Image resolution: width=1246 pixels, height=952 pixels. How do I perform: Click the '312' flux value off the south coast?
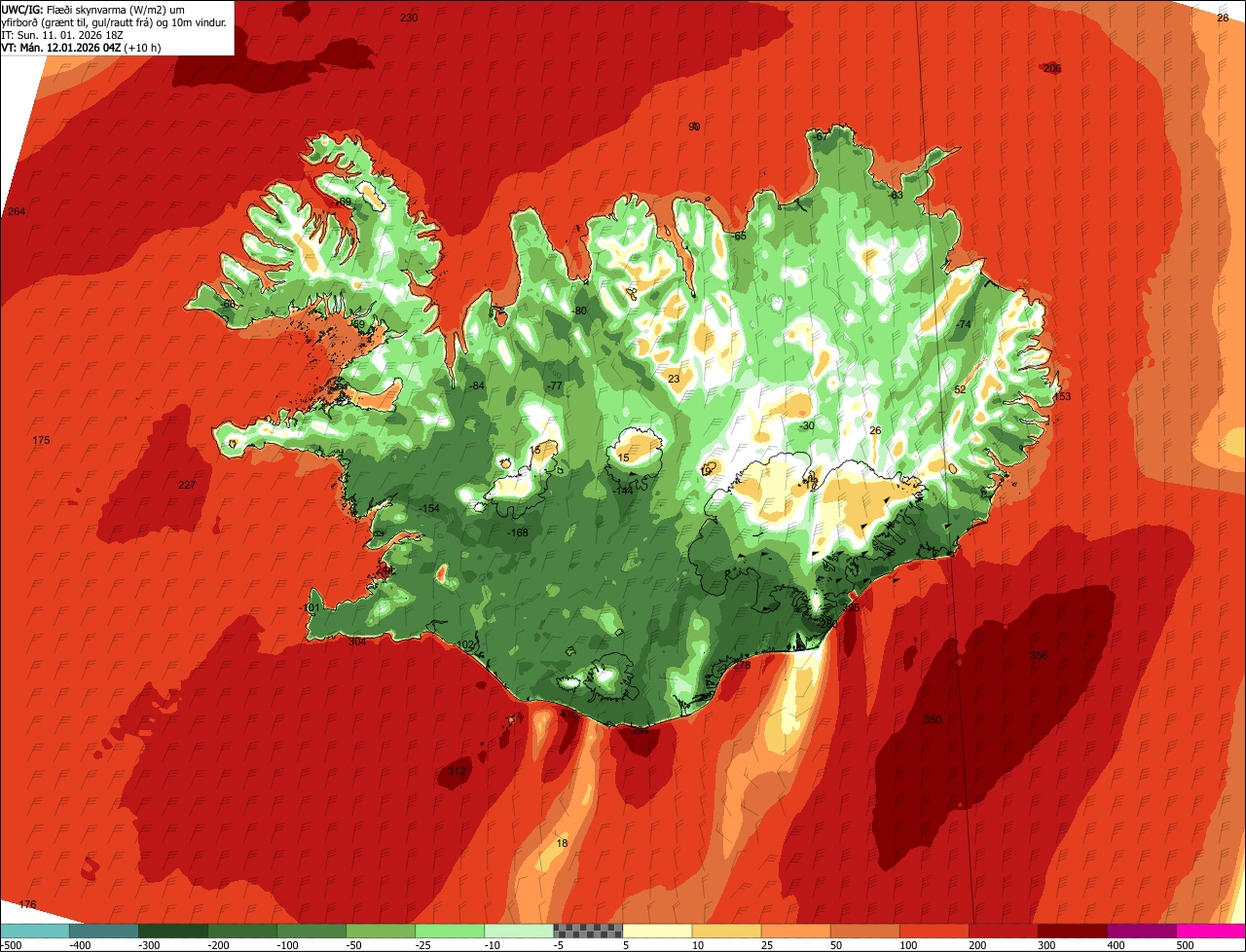point(457,771)
